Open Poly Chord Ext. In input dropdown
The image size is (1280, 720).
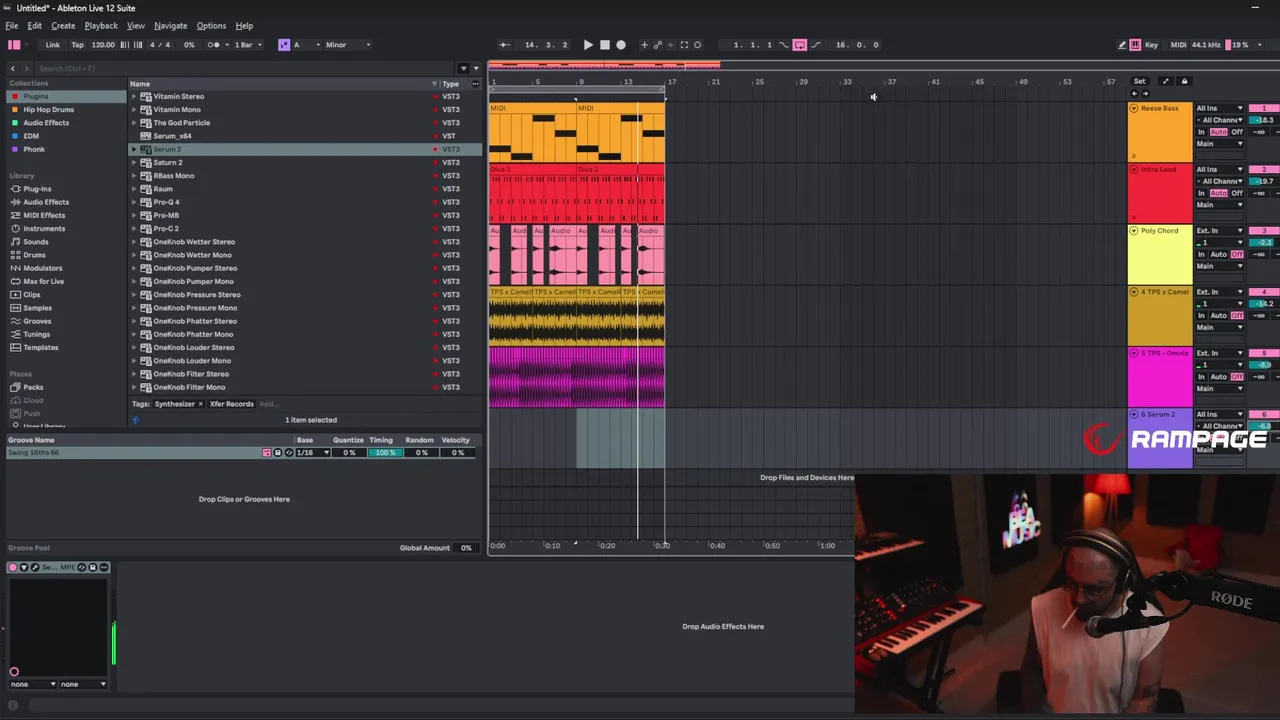pyautogui.click(x=1220, y=231)
